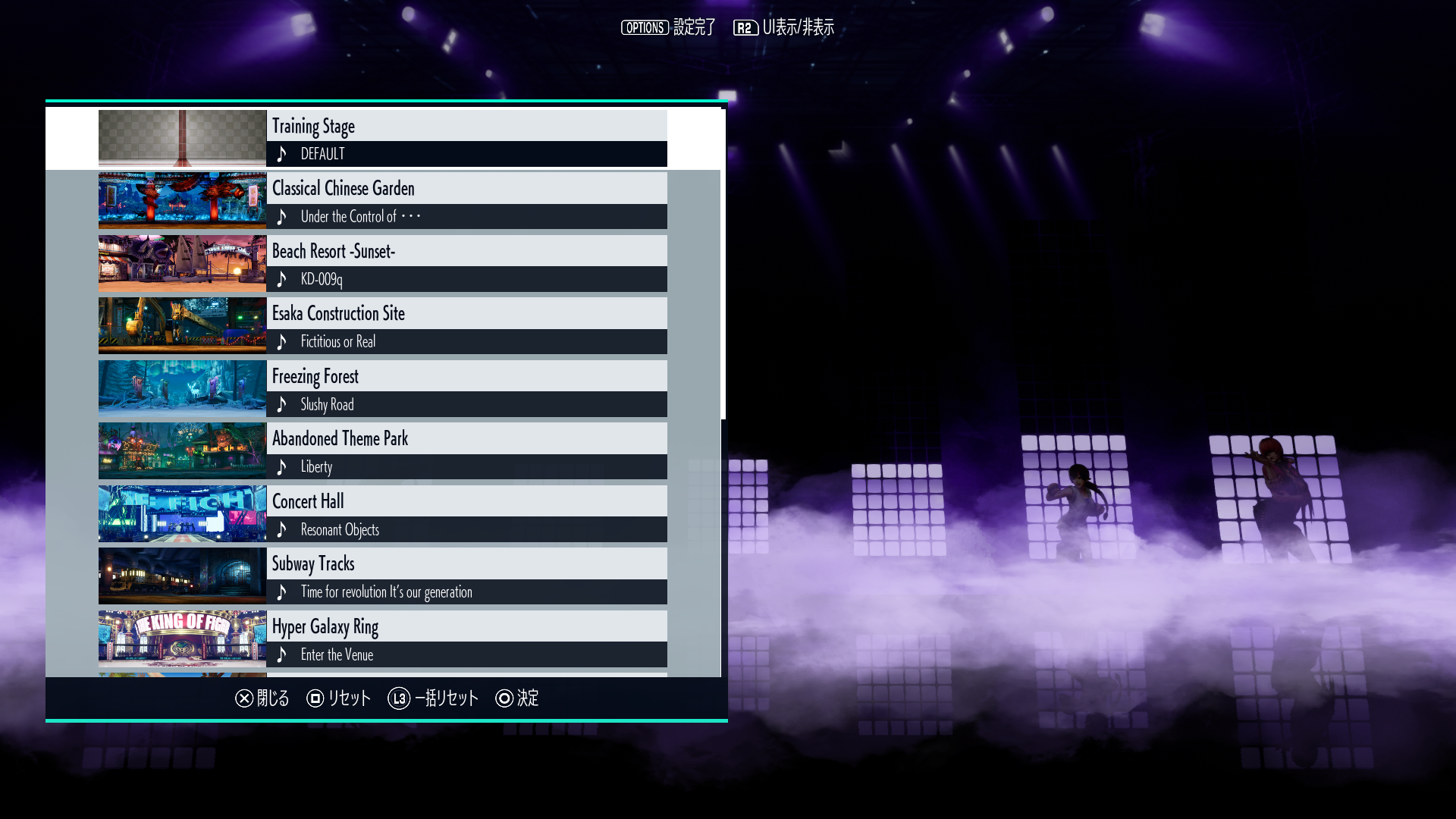The width and height of the screenshot is (1456, 819).
Task: Click the square button icon for リセット
Action: pos(315,698)
